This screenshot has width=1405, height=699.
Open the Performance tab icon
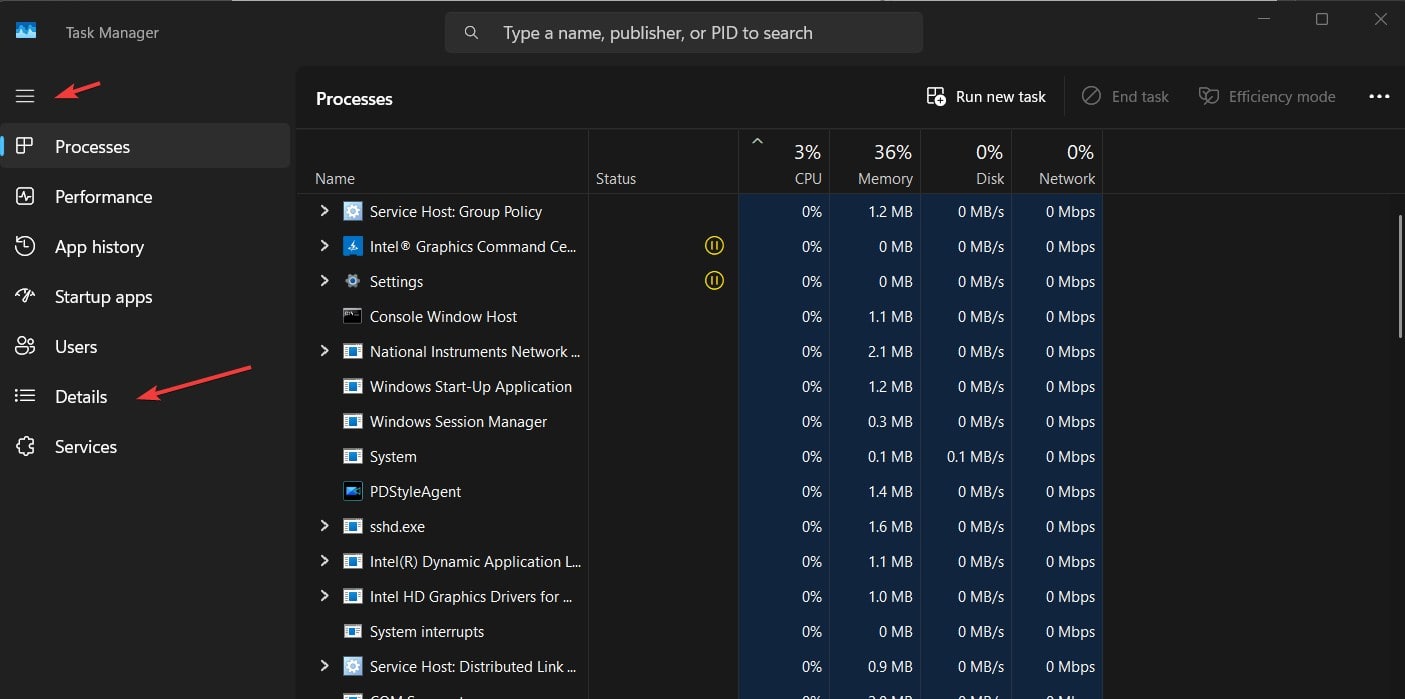click(25, 196)
